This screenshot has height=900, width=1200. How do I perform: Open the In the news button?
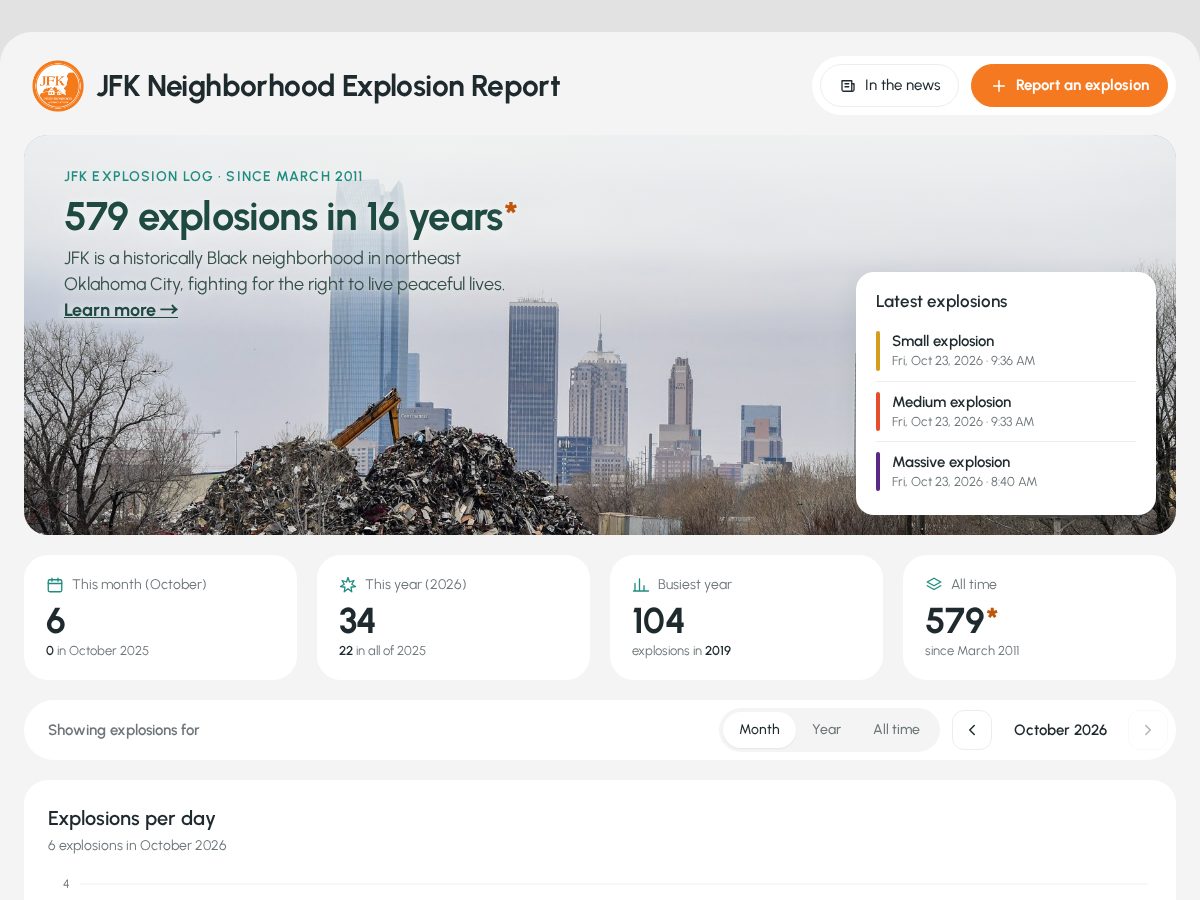tap(889, 86)
